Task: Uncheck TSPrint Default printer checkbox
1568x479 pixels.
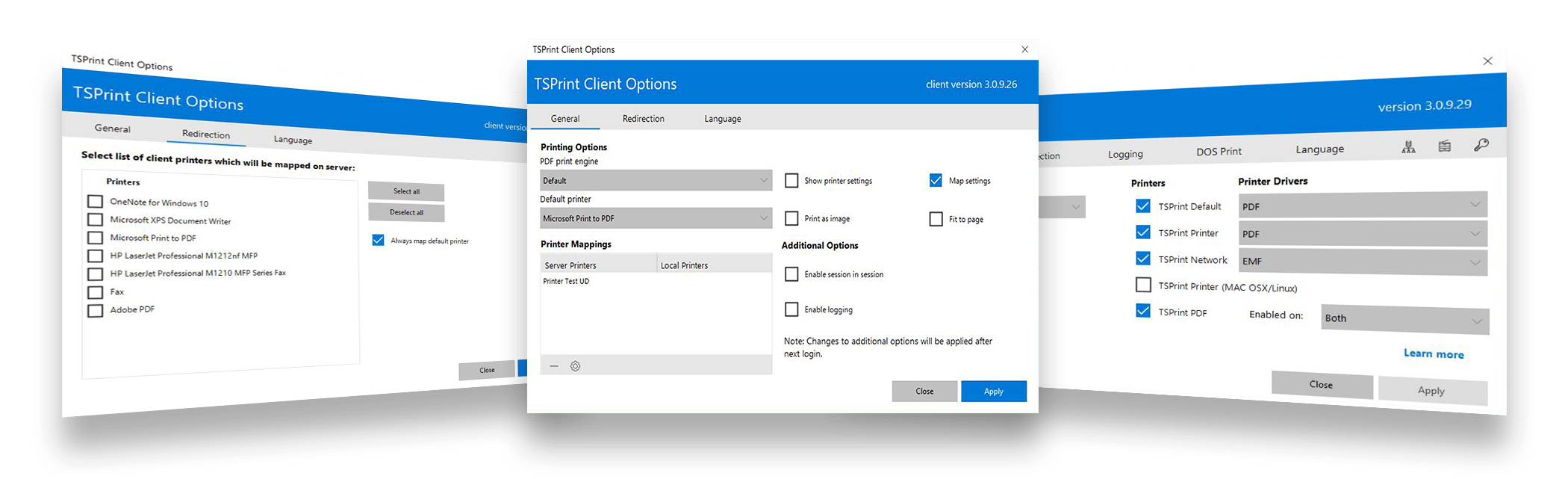Action: click(1142, 205)
